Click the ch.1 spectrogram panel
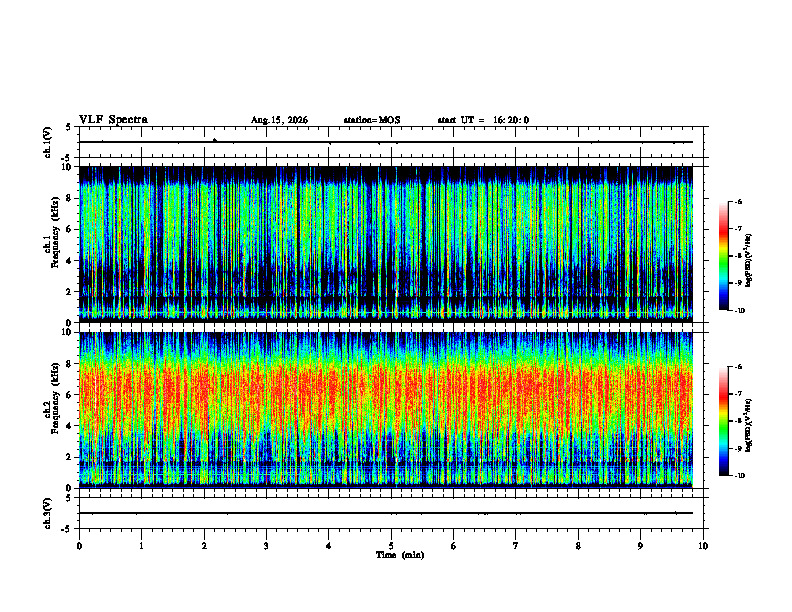 coord(386,244)
